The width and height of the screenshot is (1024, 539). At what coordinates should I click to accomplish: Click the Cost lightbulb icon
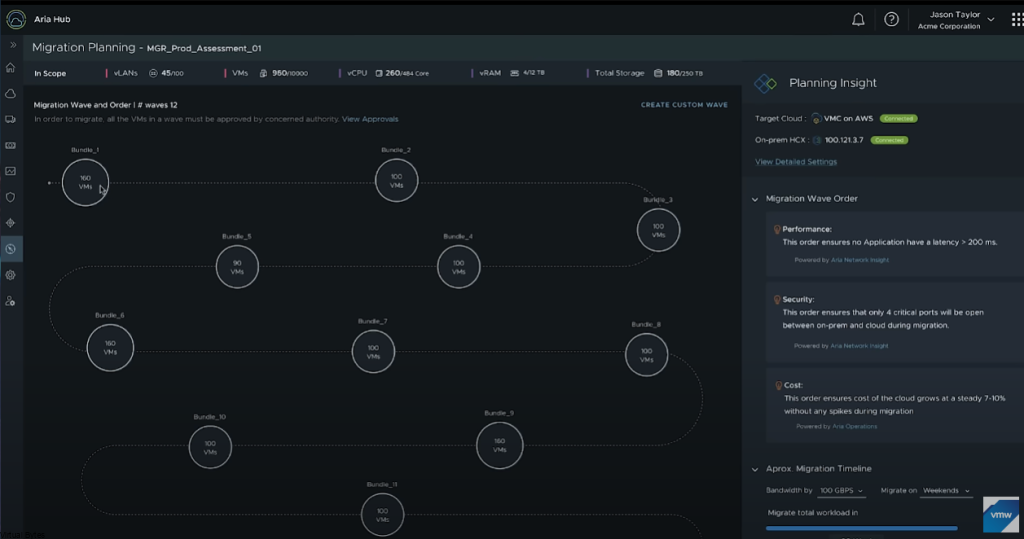pyautogui.click(x=778, y=385)
